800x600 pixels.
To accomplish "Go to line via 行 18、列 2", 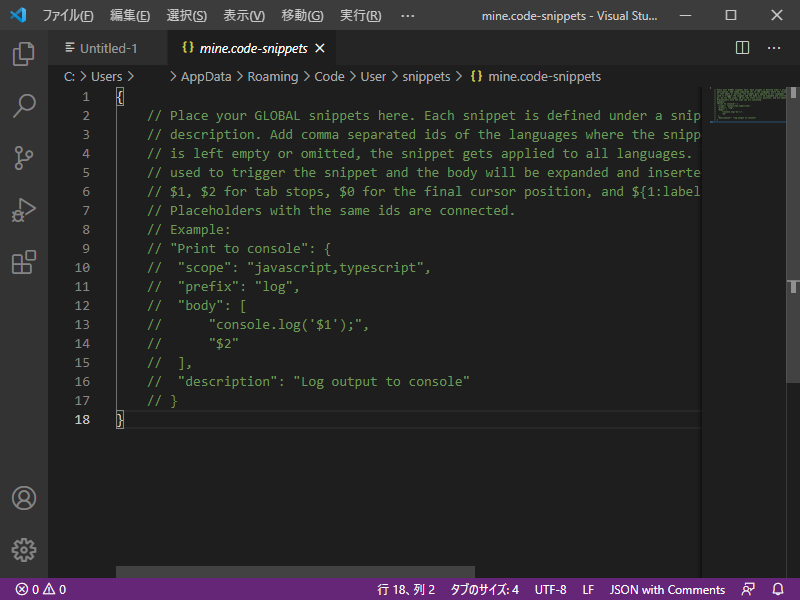I will 406,589.
